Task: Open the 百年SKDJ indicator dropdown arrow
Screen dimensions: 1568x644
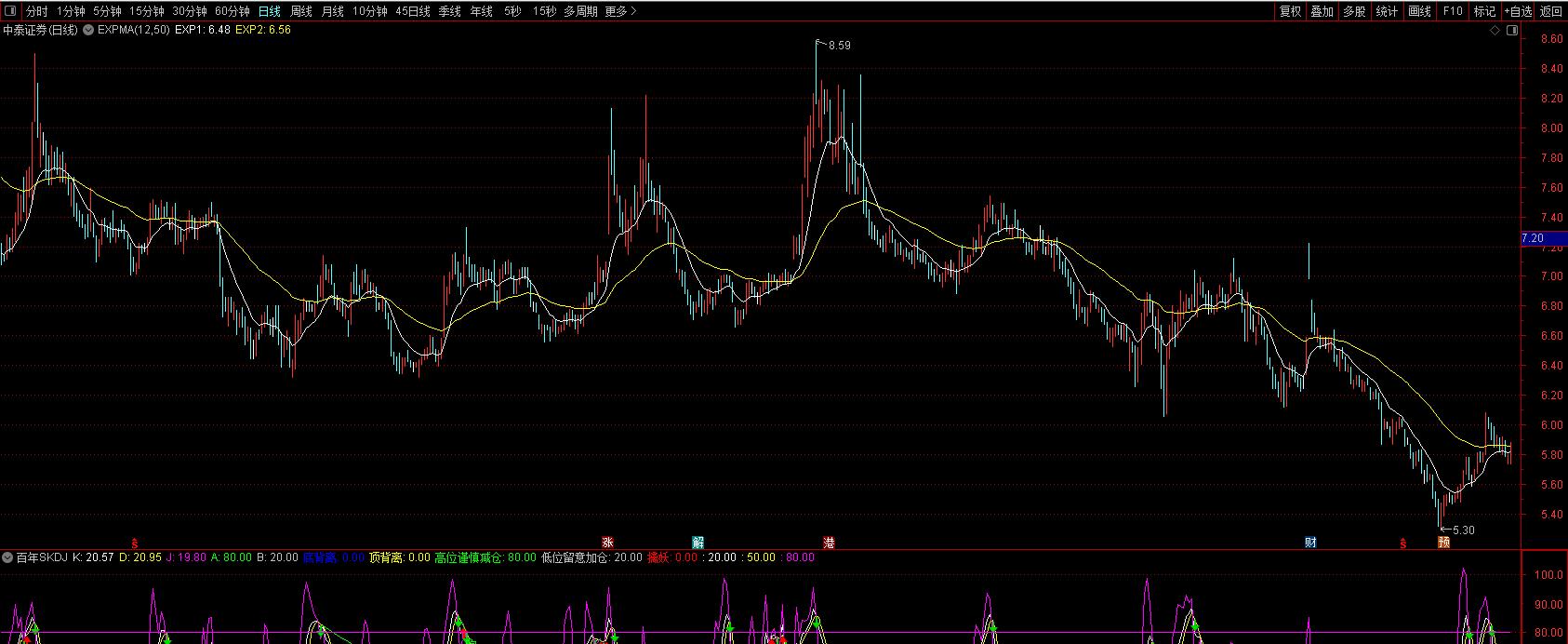Action: pyautogui.click(x=7, y=557)
